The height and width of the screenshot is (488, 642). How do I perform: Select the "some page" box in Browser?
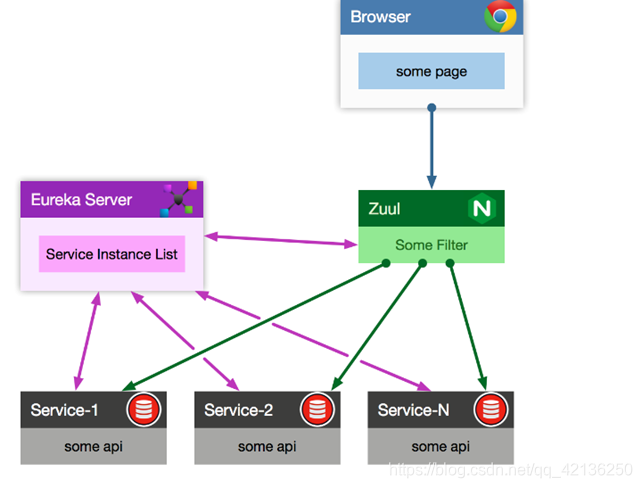[x=432, y=71]
